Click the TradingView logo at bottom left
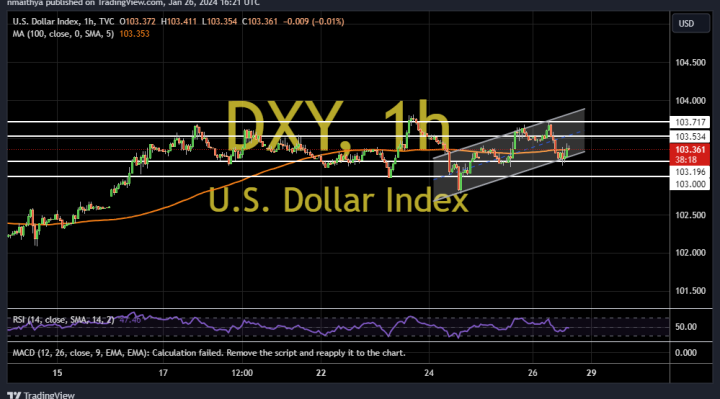This screenshot has width=720, height=399. pyautogui.click(x=41, y=395)
